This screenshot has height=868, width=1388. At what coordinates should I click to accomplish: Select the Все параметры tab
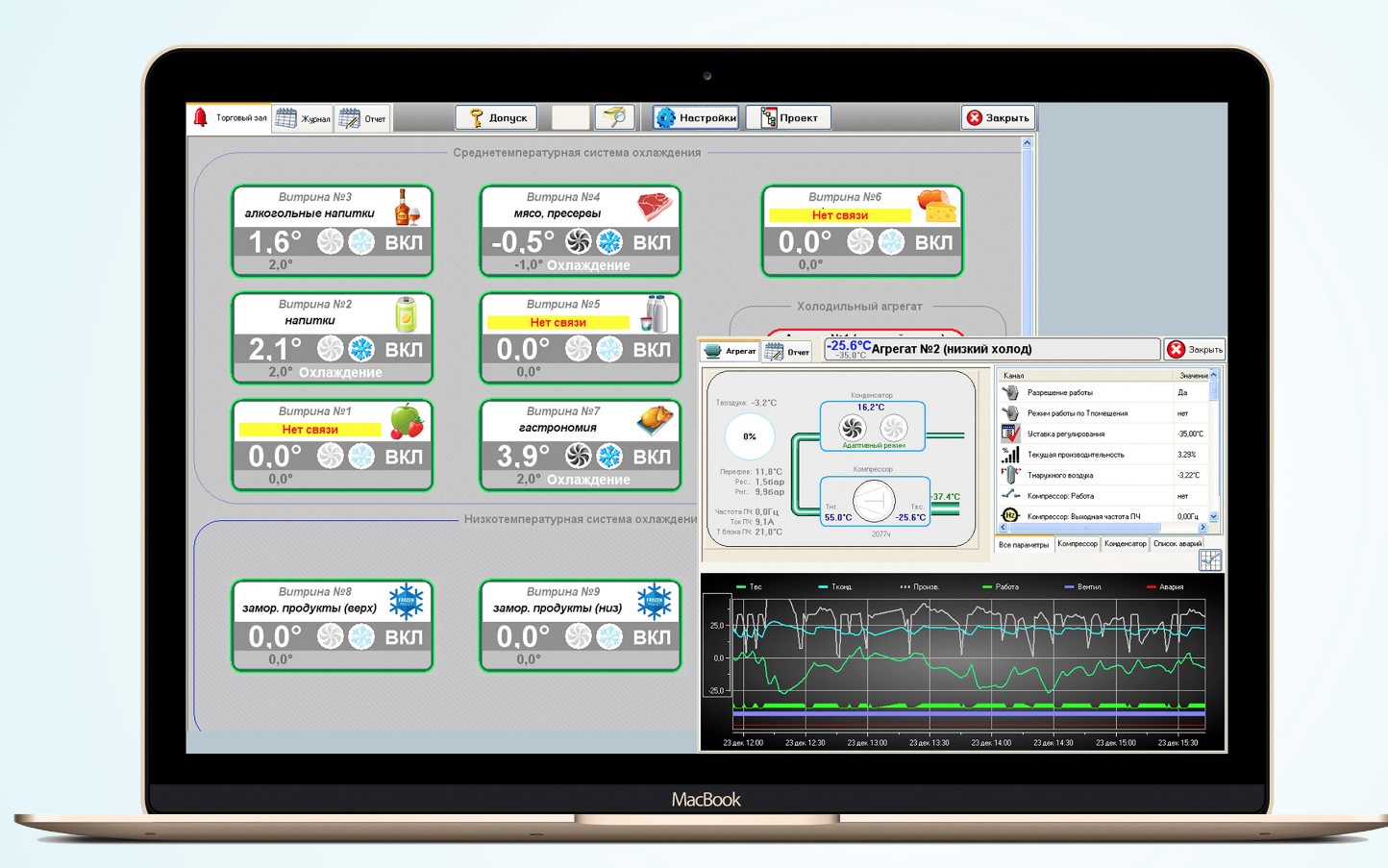pos(1024,545)
